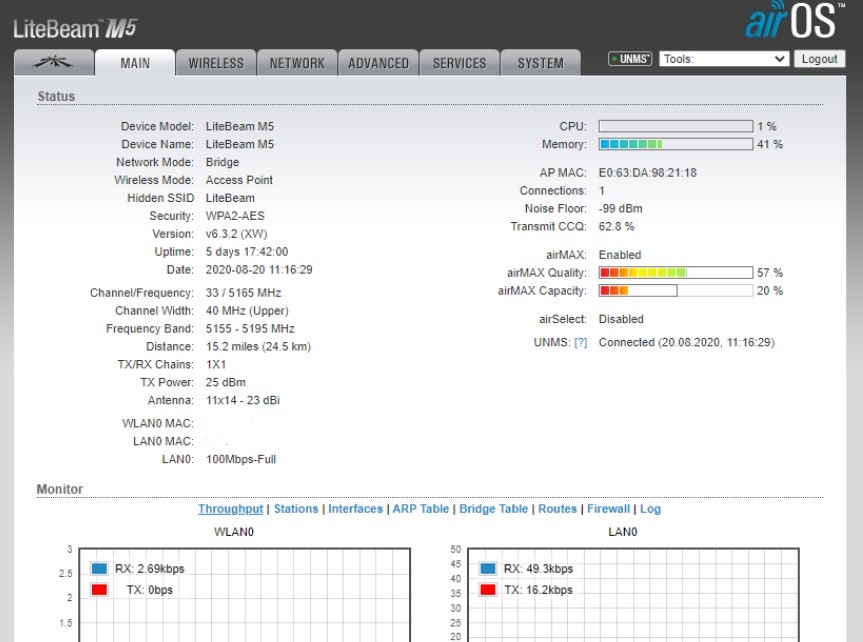This screenshot has height=642, width=863.
Task: Click the Wireless Mode value Access Point
Action: (239, 180)
